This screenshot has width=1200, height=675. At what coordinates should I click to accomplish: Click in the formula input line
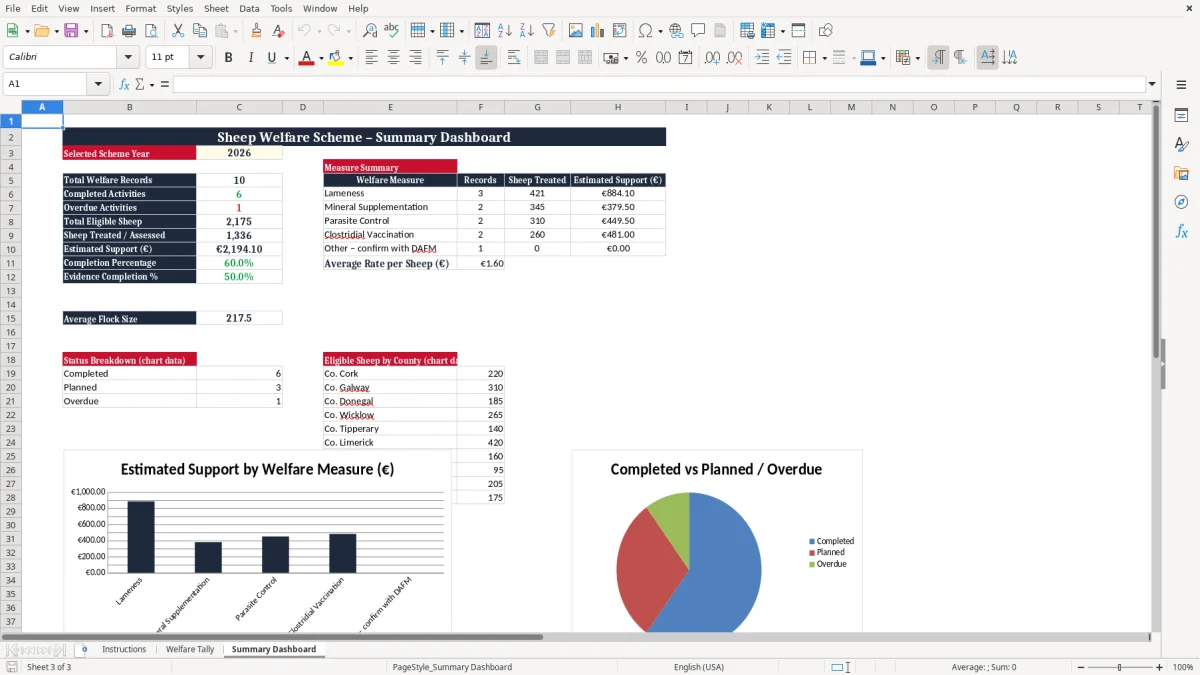pos(658,84)
